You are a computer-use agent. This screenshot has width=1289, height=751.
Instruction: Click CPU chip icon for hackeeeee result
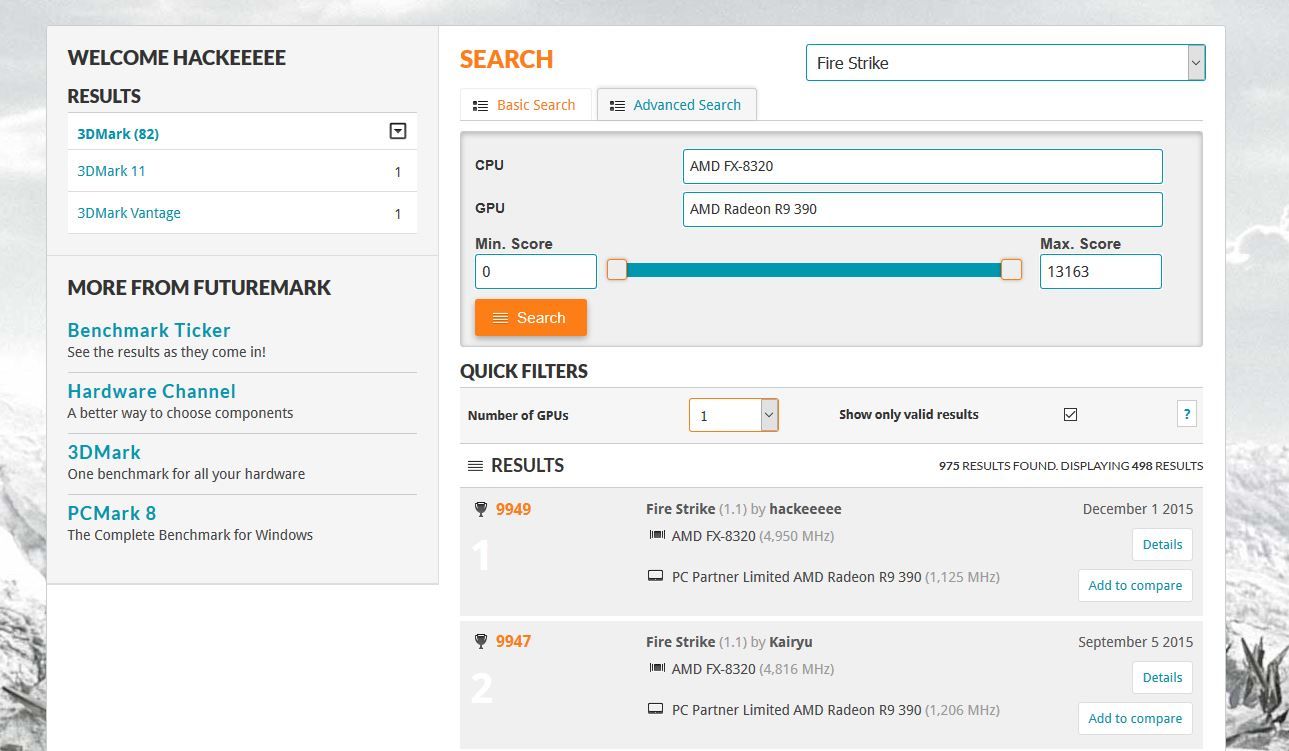coord(656,536)
